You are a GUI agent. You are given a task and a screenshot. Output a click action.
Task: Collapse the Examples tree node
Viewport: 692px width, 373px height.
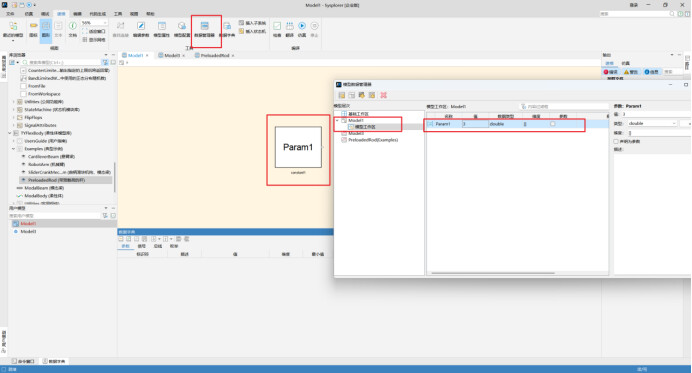(14, 149)
